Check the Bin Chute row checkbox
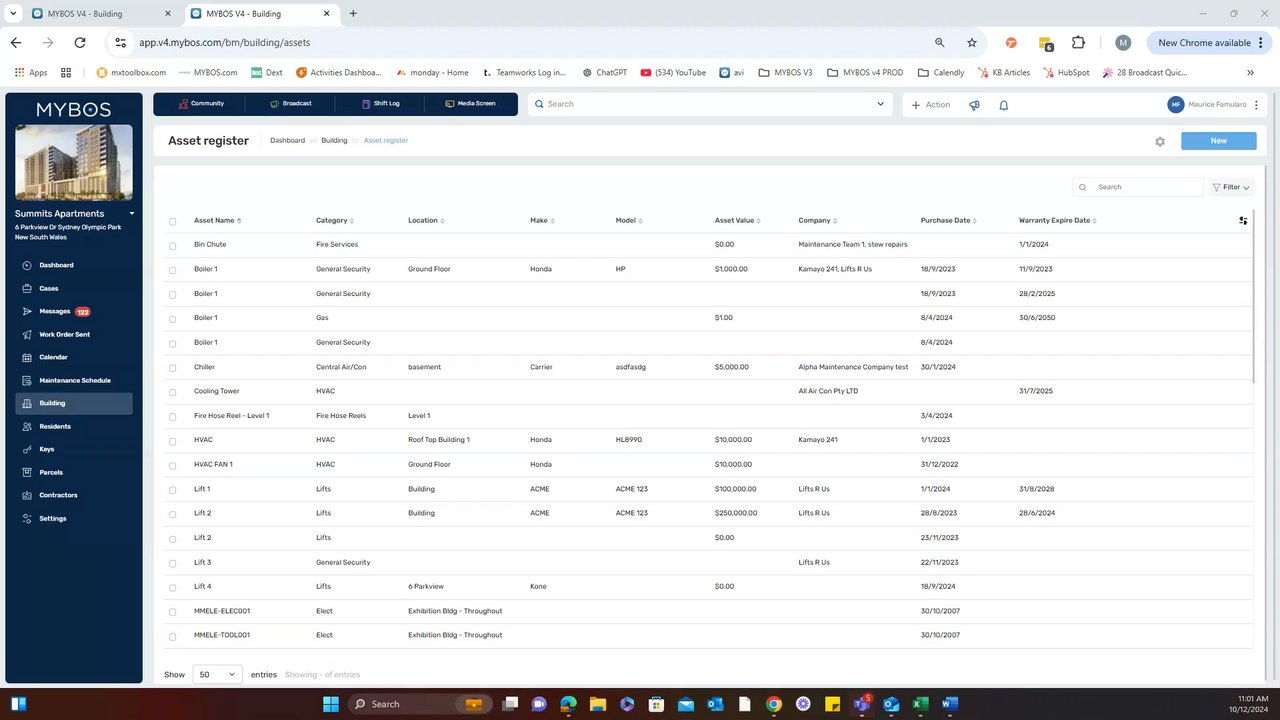The image size is (1280, 720). [x=172, y=245]
